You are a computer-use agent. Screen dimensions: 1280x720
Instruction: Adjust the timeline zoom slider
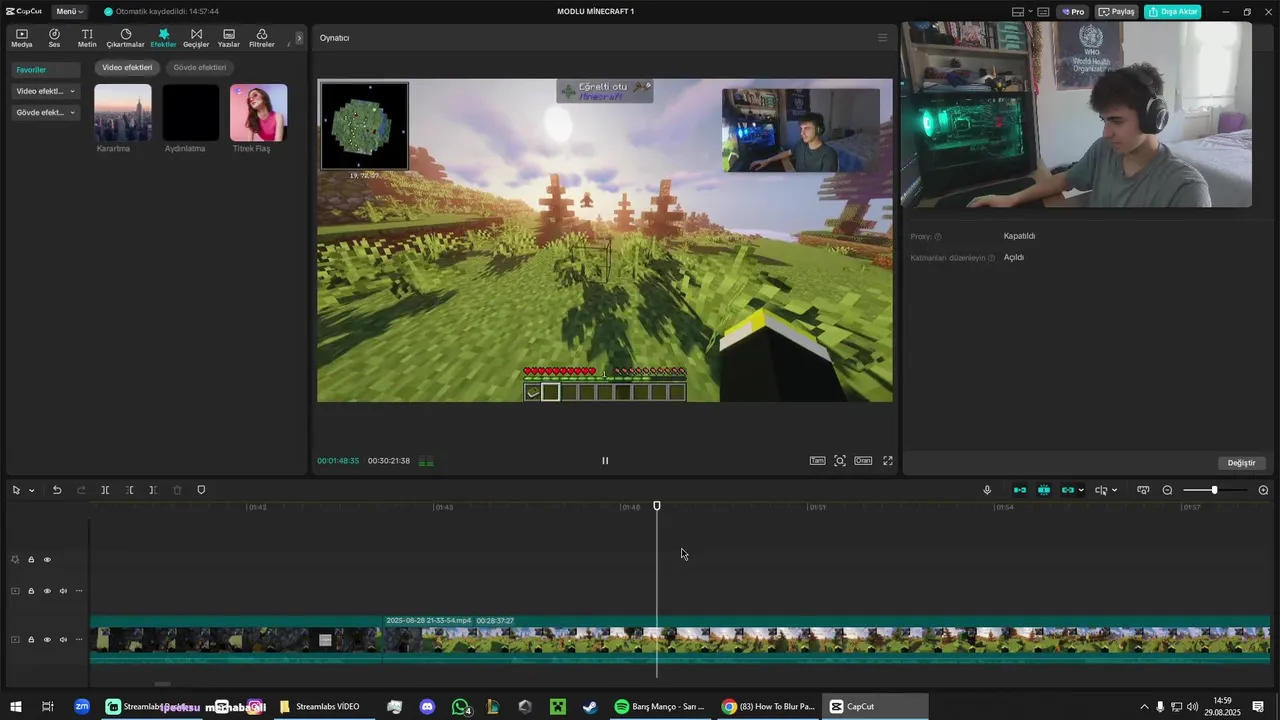click(1214, 490)
